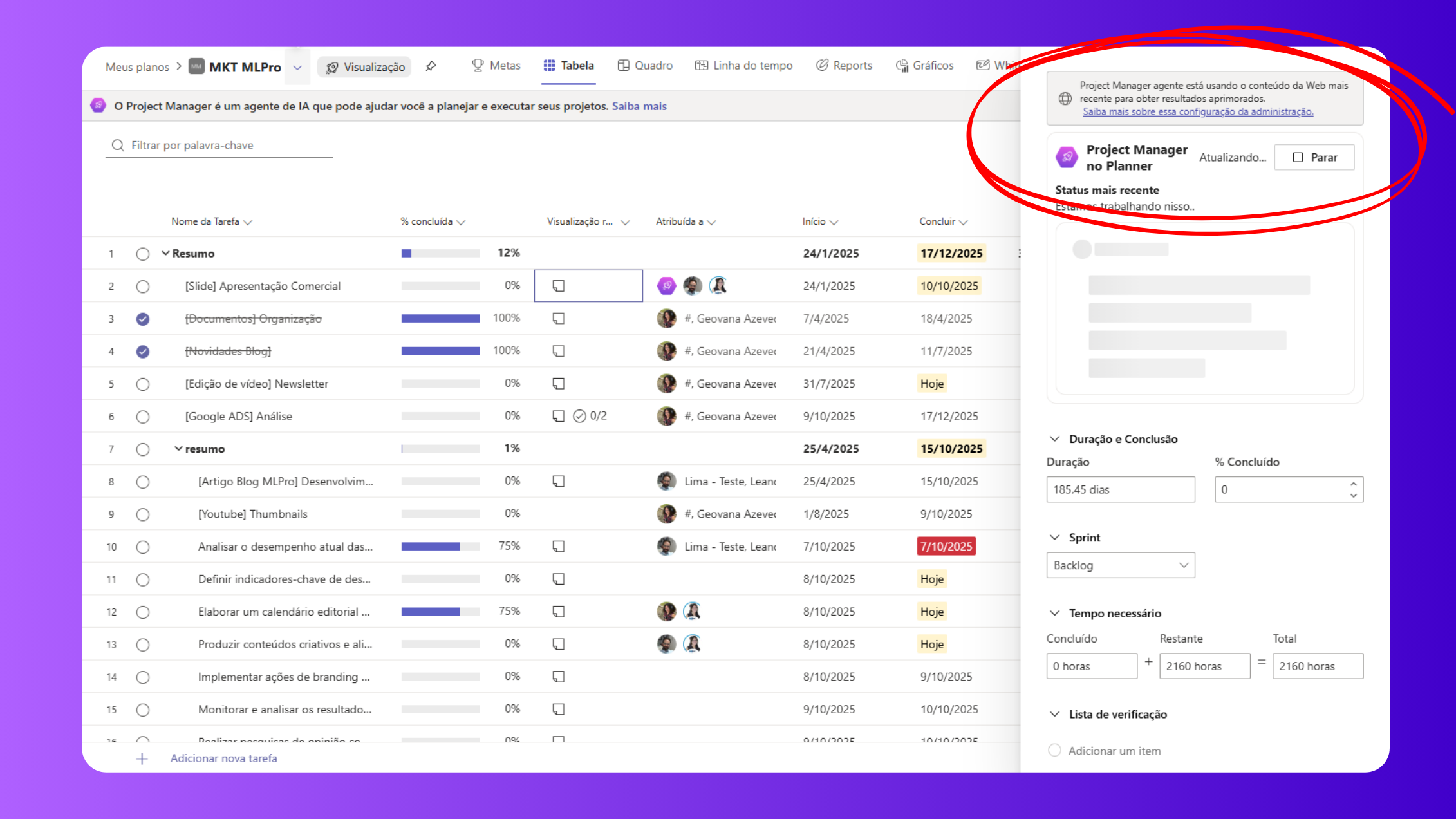Open the note icon for the Apresentação Comercial row
This screenshot has width=1456, height=819.
pos(558,286)
